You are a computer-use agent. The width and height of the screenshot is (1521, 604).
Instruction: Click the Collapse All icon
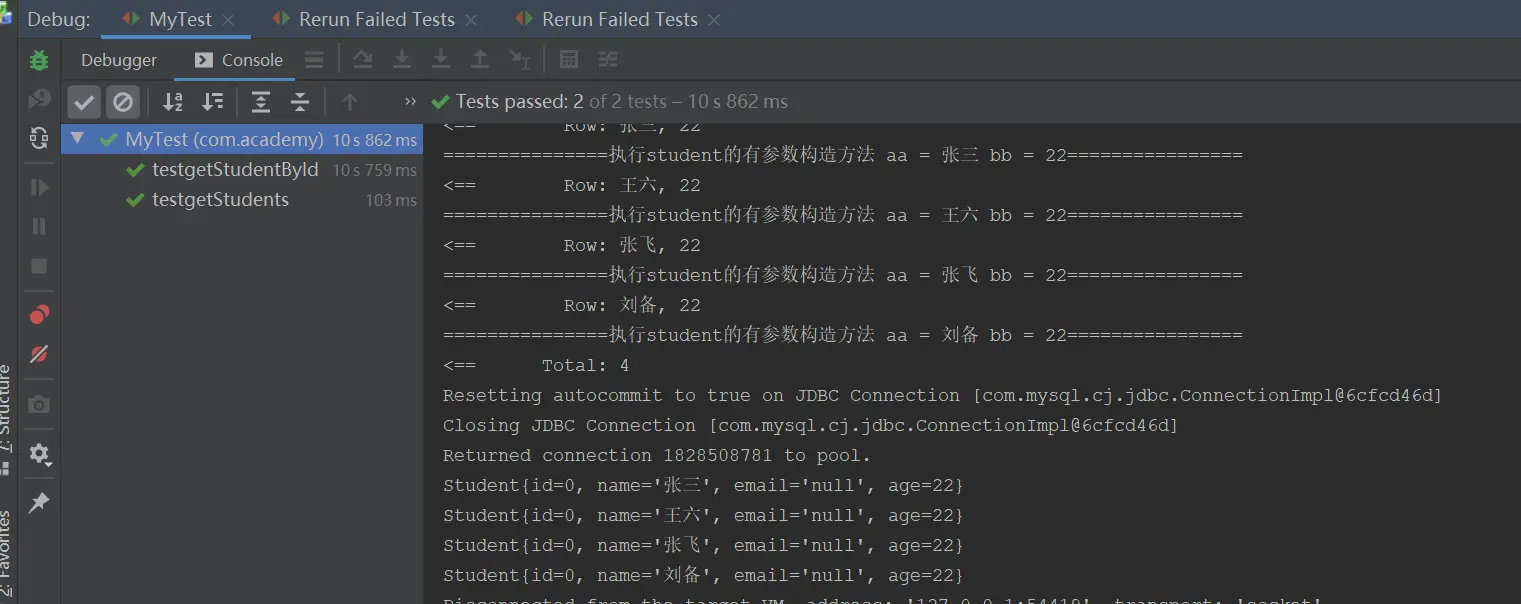click(299, 101)
